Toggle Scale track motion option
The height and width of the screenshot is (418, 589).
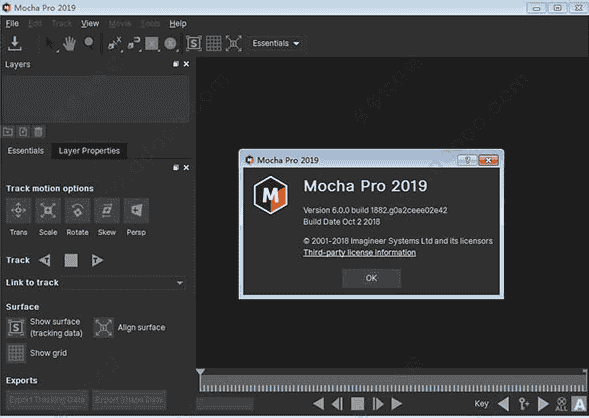click(x=48, y=211)
